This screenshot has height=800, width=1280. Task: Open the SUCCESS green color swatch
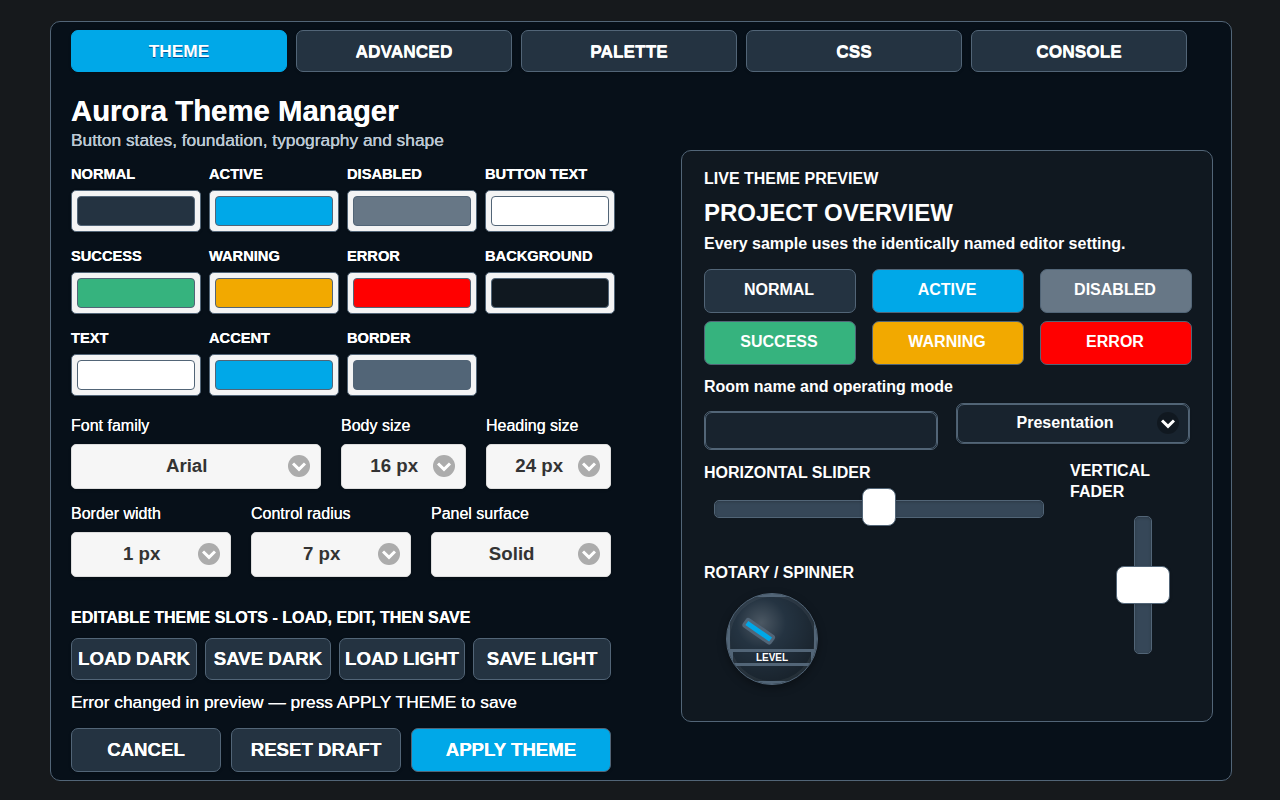pos(136,293)
